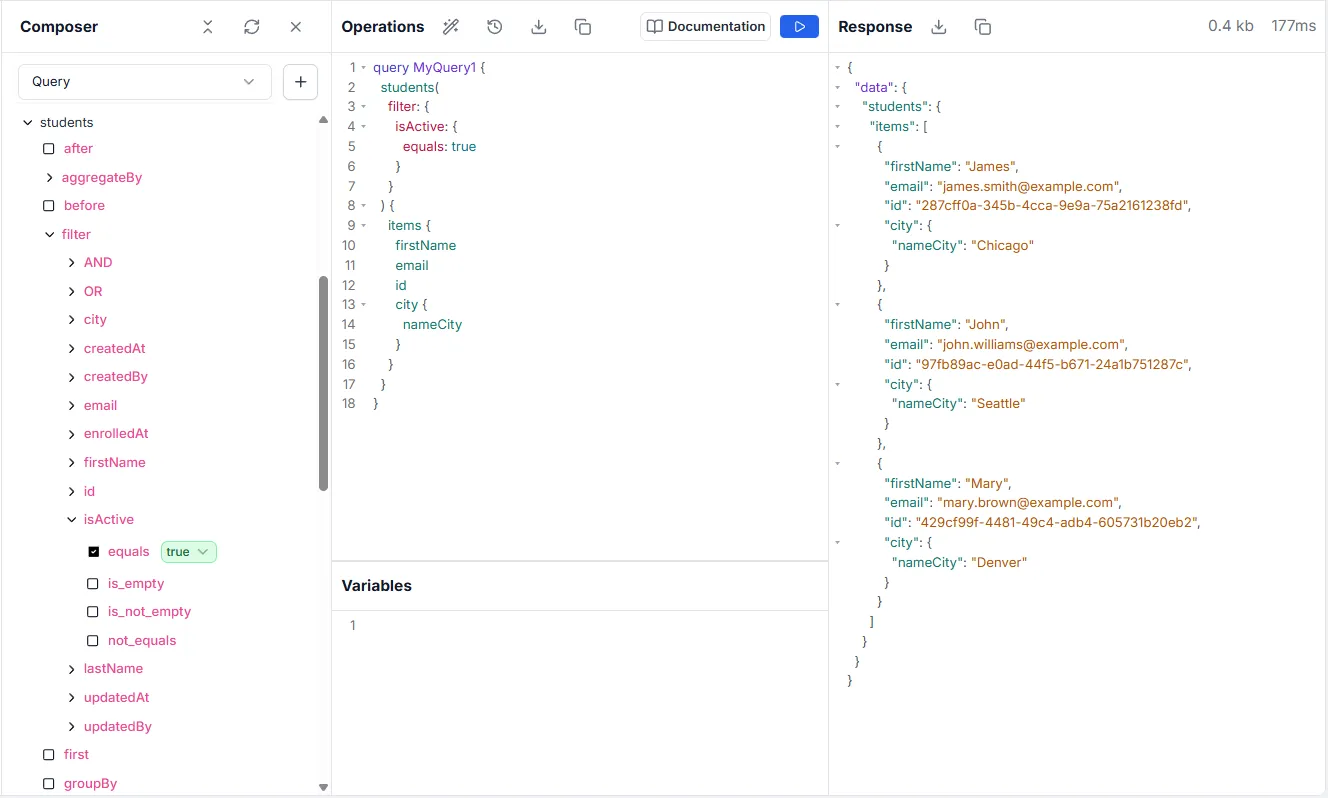
Task: Collapse the isActive filter node
Action: [x=72, y=520]
